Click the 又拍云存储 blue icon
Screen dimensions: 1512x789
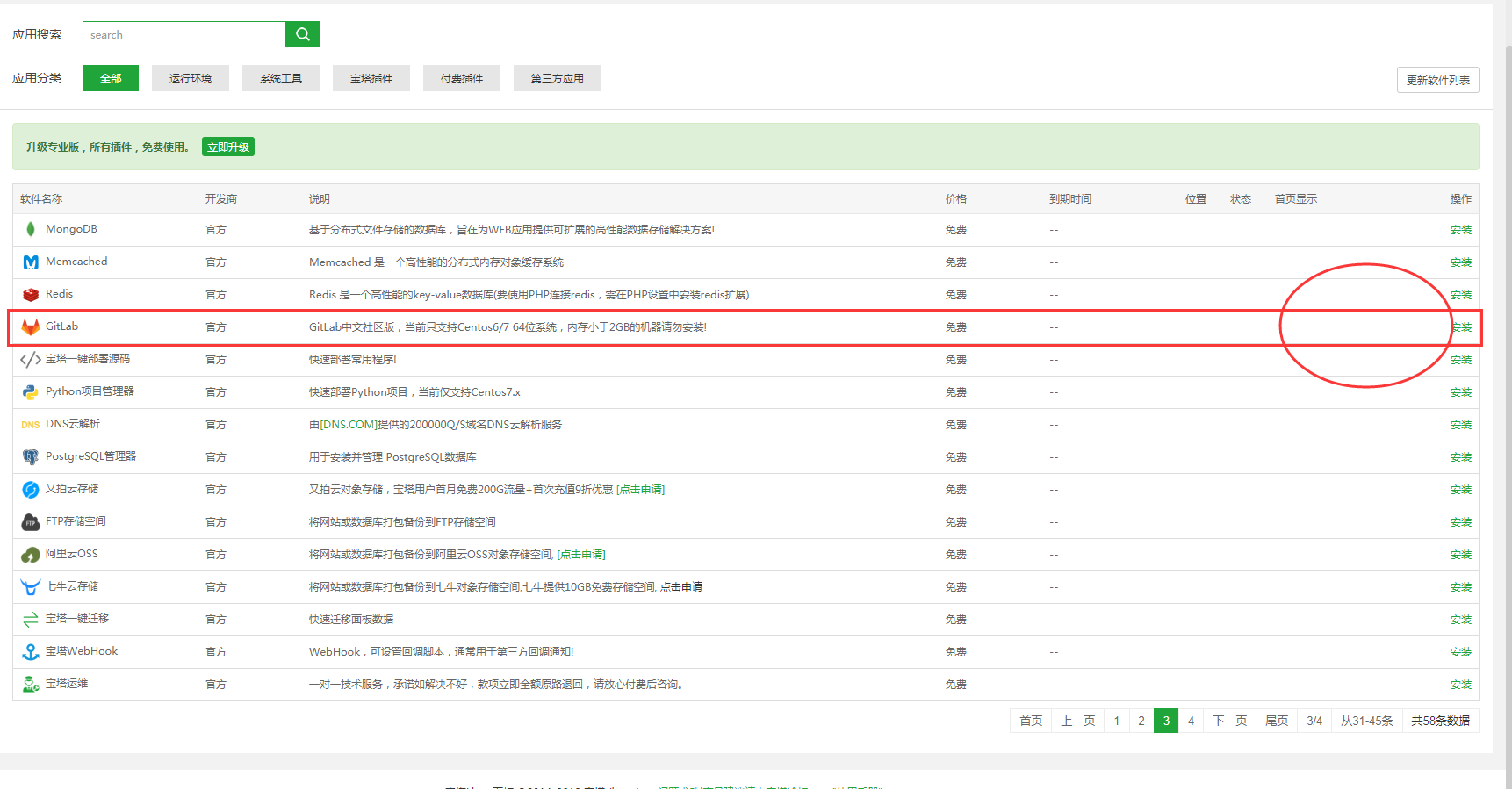click(31, 489)
